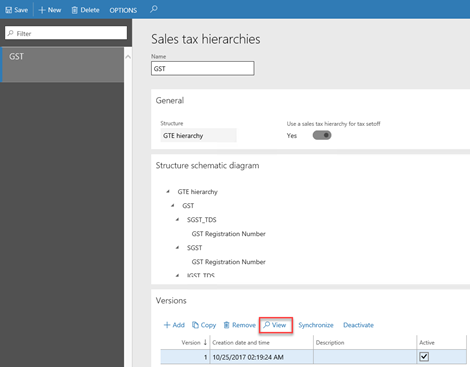Remove the selected version
Screen dimensions: 470x367
(x=239, y=325)
